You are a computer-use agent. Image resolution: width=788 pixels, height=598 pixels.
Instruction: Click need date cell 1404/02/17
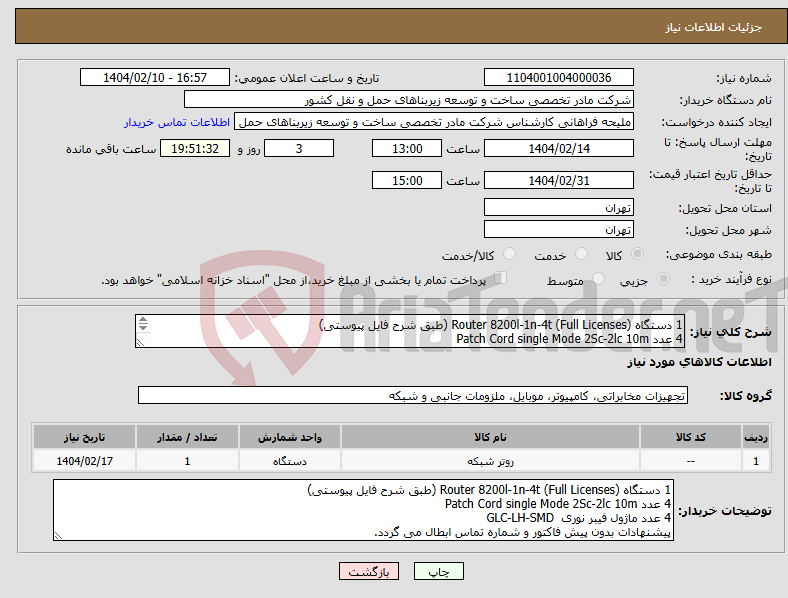click(x=84, y=461)
